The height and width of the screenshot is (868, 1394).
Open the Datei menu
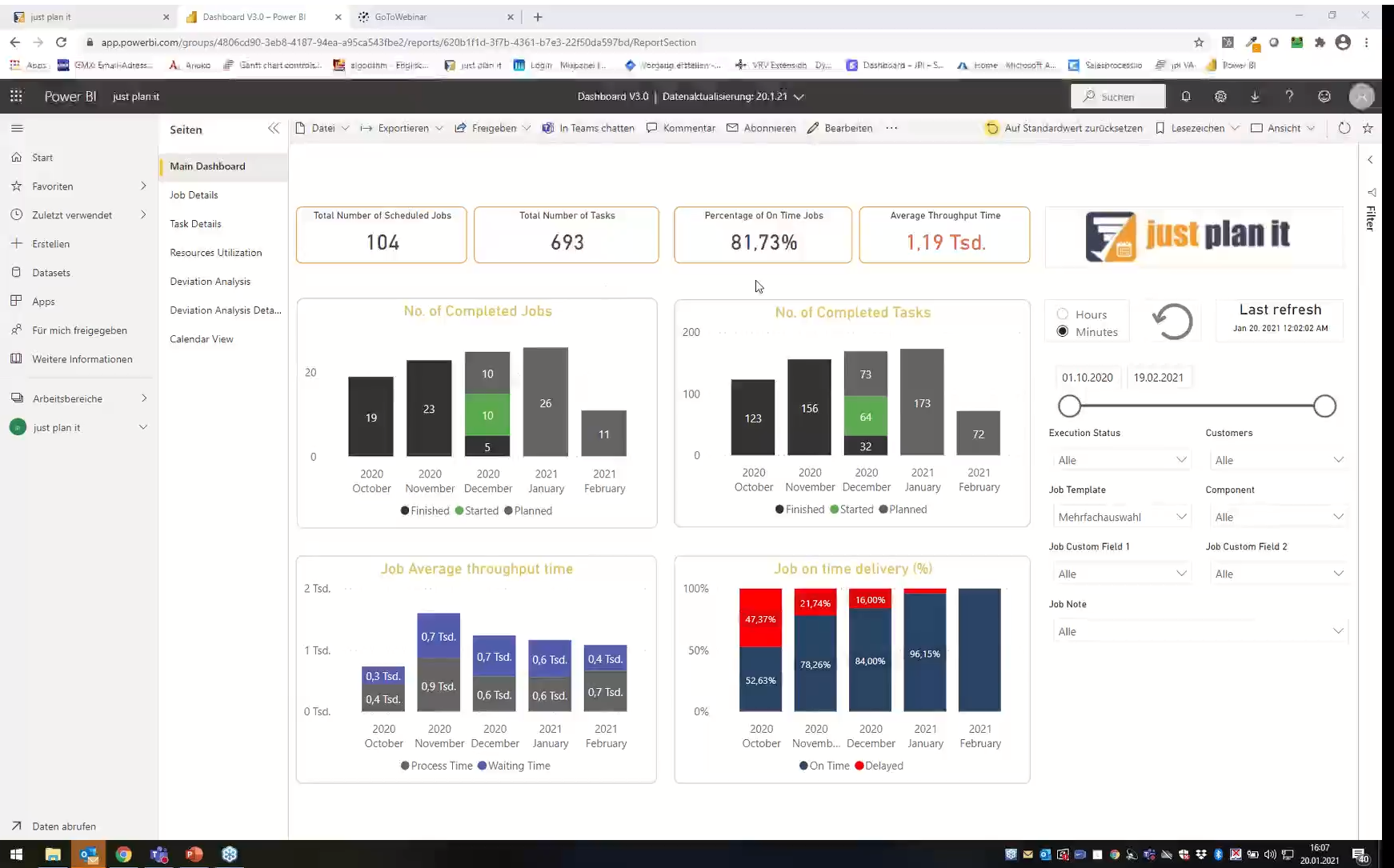(322, 128)
